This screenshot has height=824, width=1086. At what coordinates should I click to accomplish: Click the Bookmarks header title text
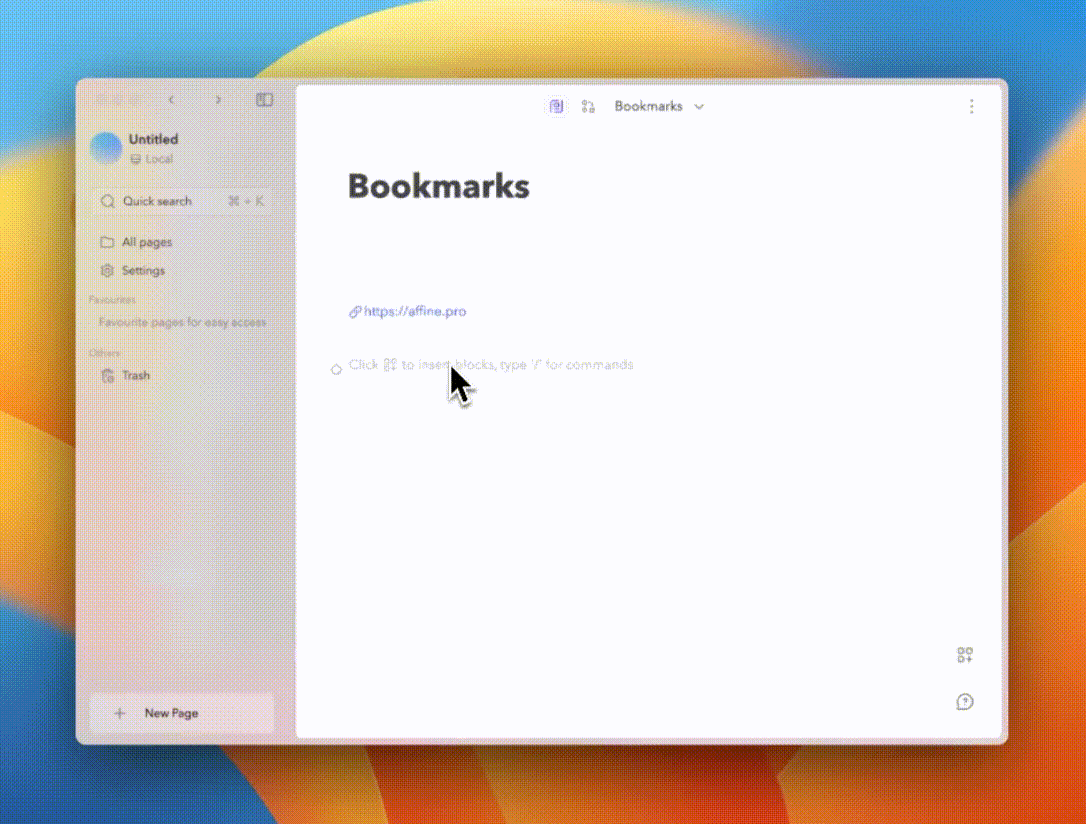point(648,106)
